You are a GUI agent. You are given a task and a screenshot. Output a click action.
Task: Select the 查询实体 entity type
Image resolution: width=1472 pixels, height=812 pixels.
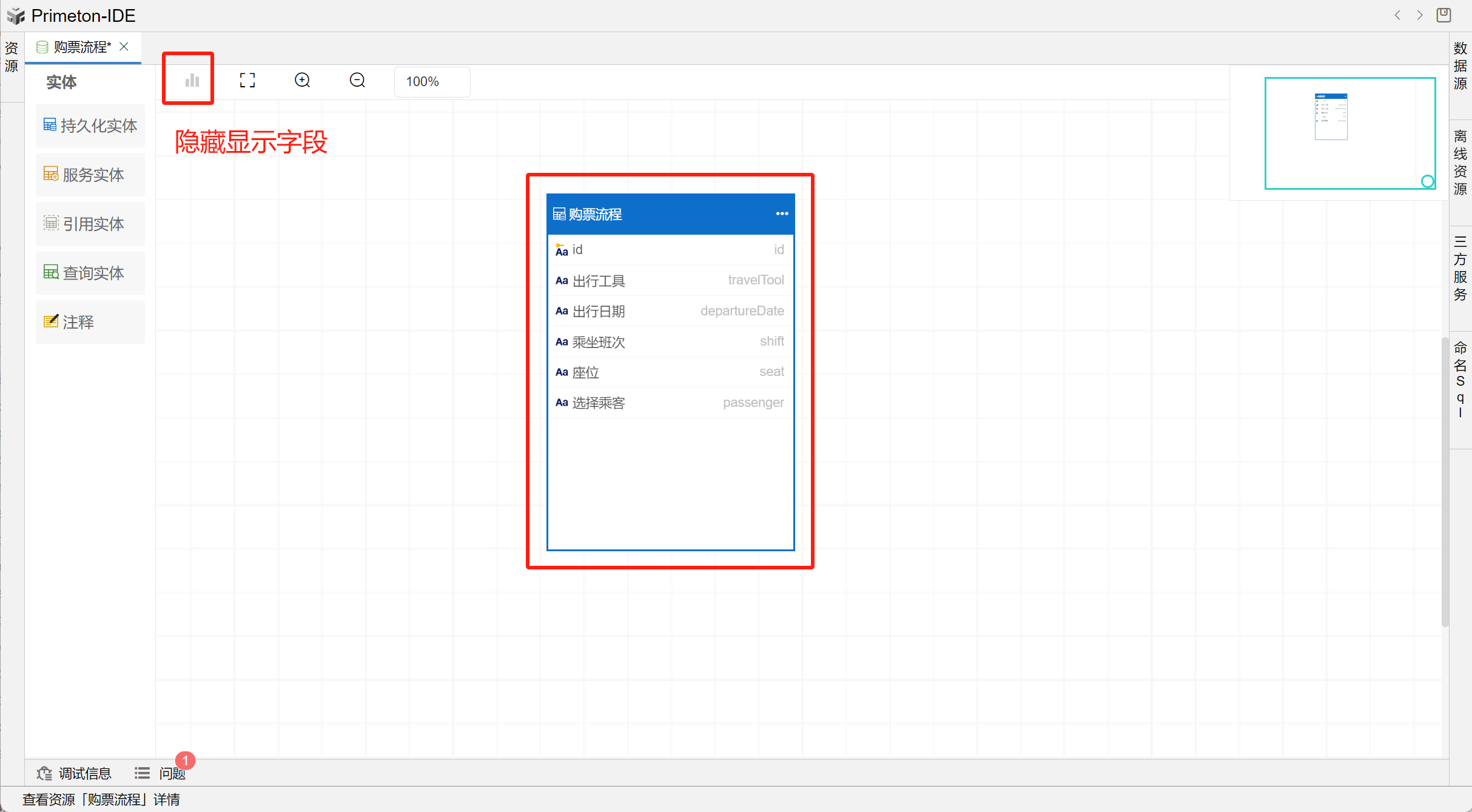(90, 273)
